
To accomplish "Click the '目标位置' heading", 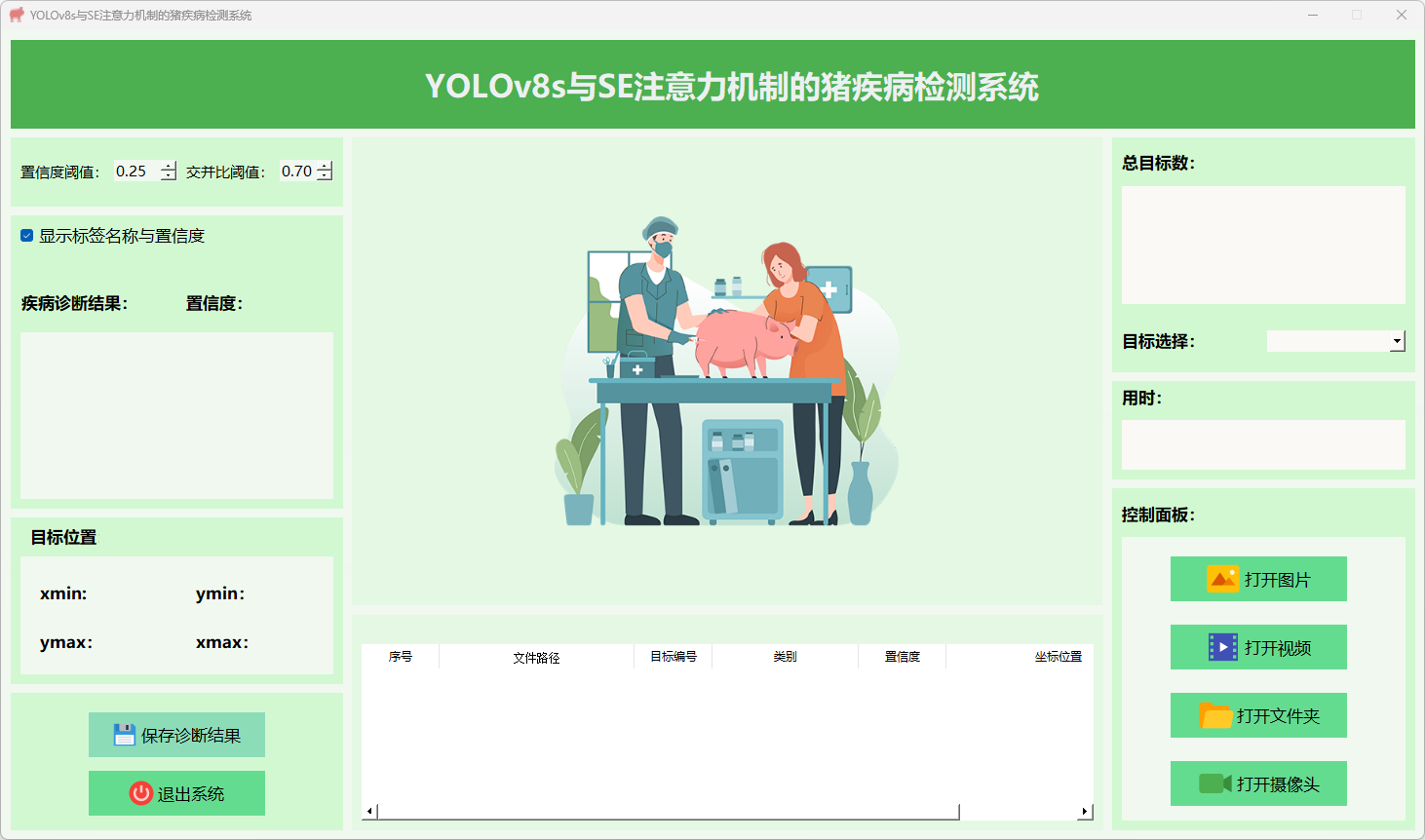I will click(x=63, y=537).
